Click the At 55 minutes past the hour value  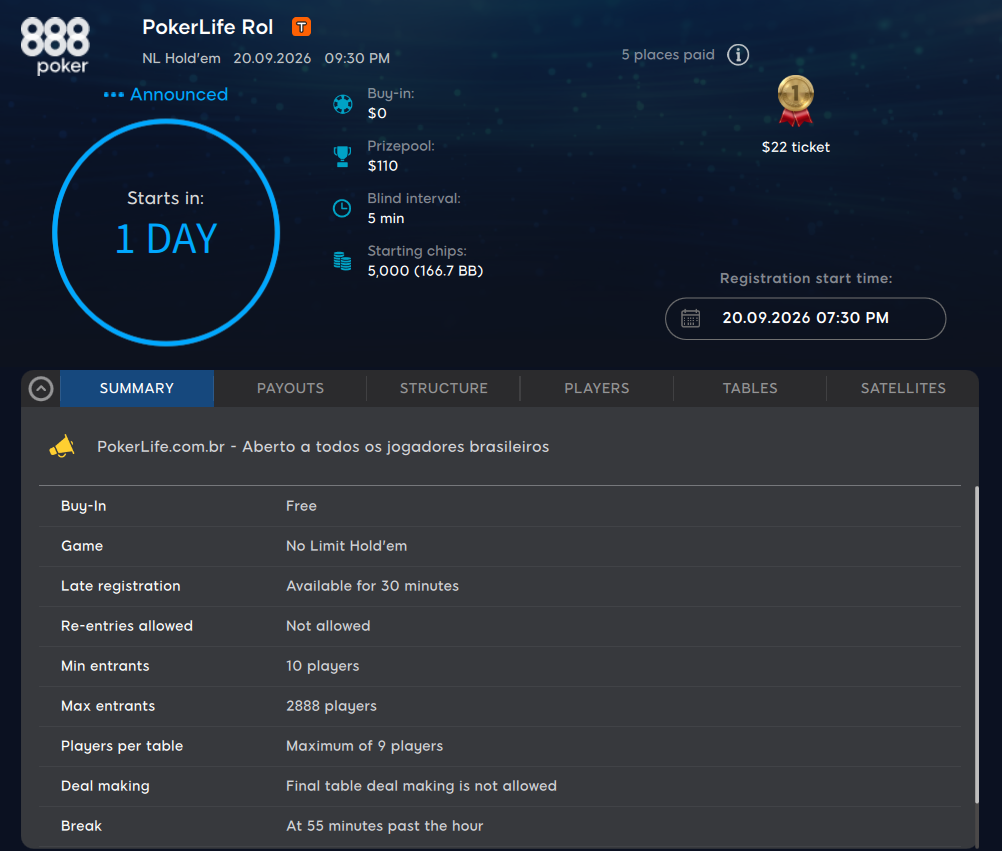(384, 826)
